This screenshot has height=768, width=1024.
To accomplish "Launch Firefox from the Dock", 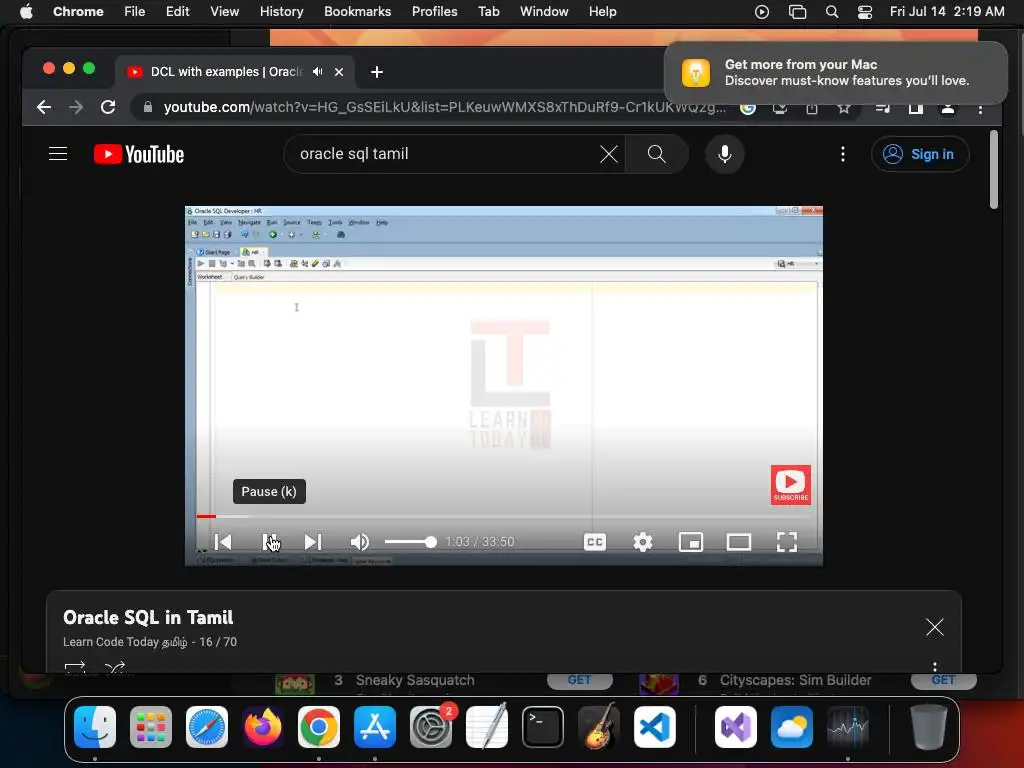I will click(x=263, y=727).
